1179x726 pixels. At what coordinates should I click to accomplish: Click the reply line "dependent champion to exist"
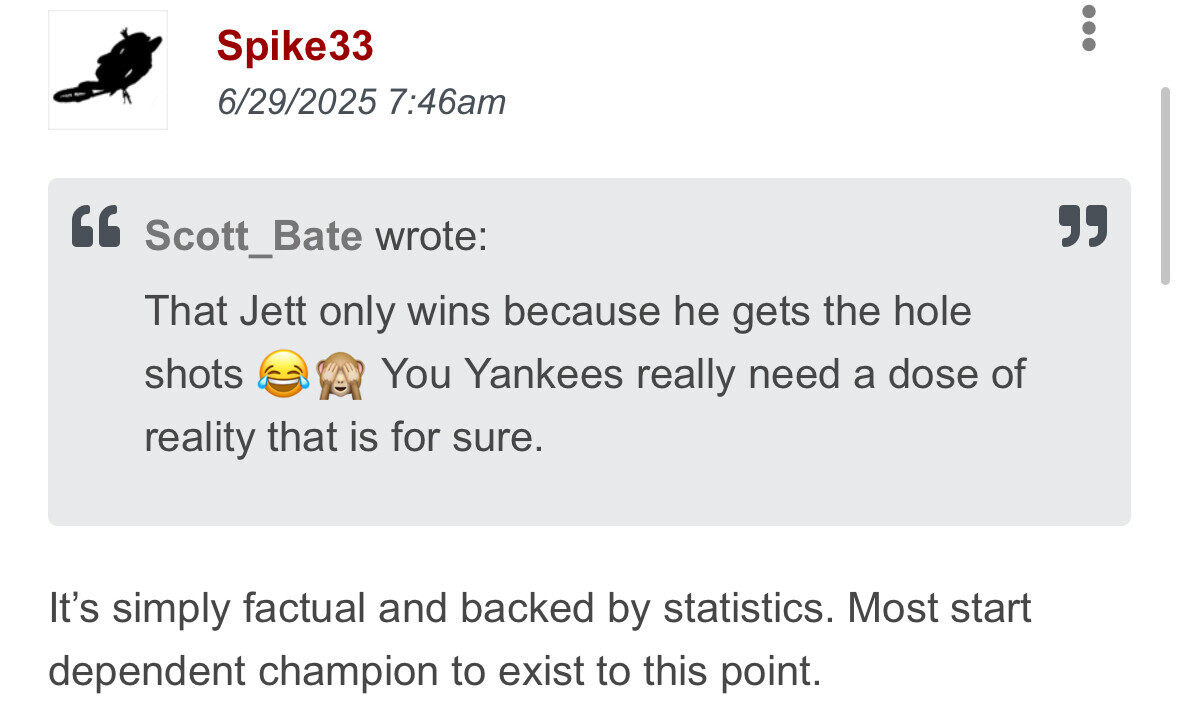433,671
